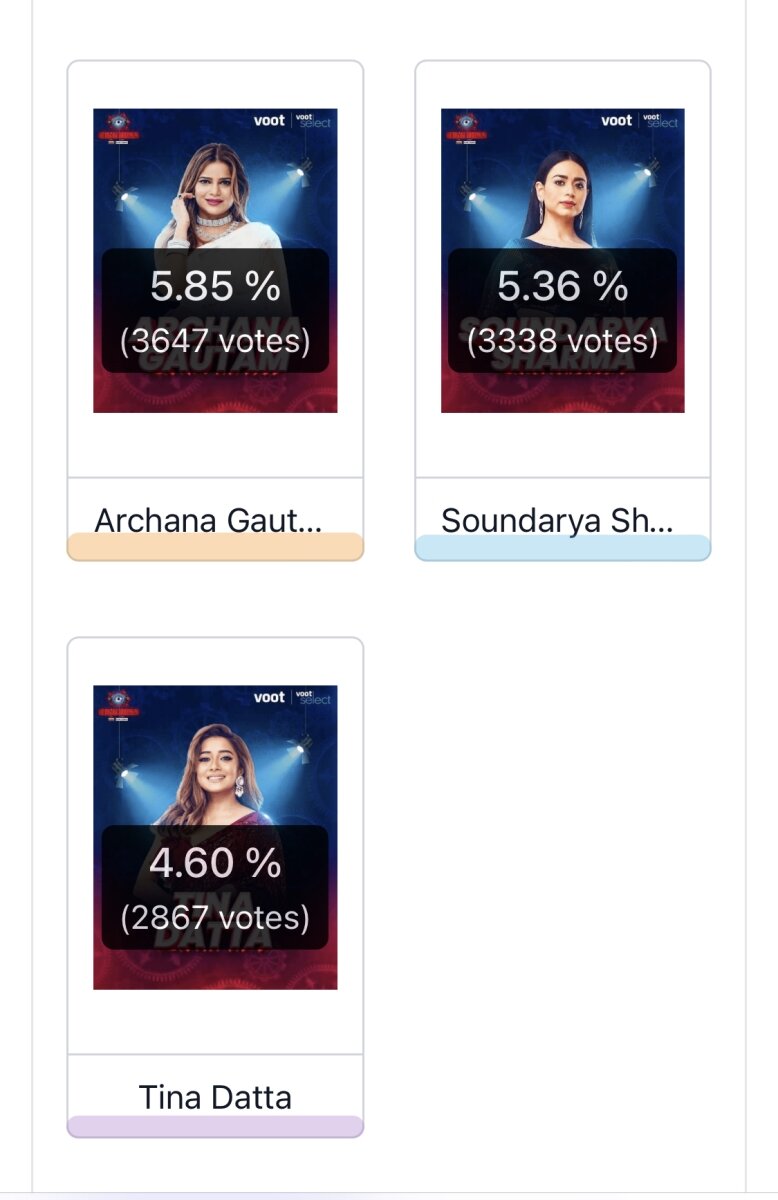Click the voot logo on Soundarya's poster
Image resolution: width=778 pixels, height=1200 pixels.
tap(616, 121)
